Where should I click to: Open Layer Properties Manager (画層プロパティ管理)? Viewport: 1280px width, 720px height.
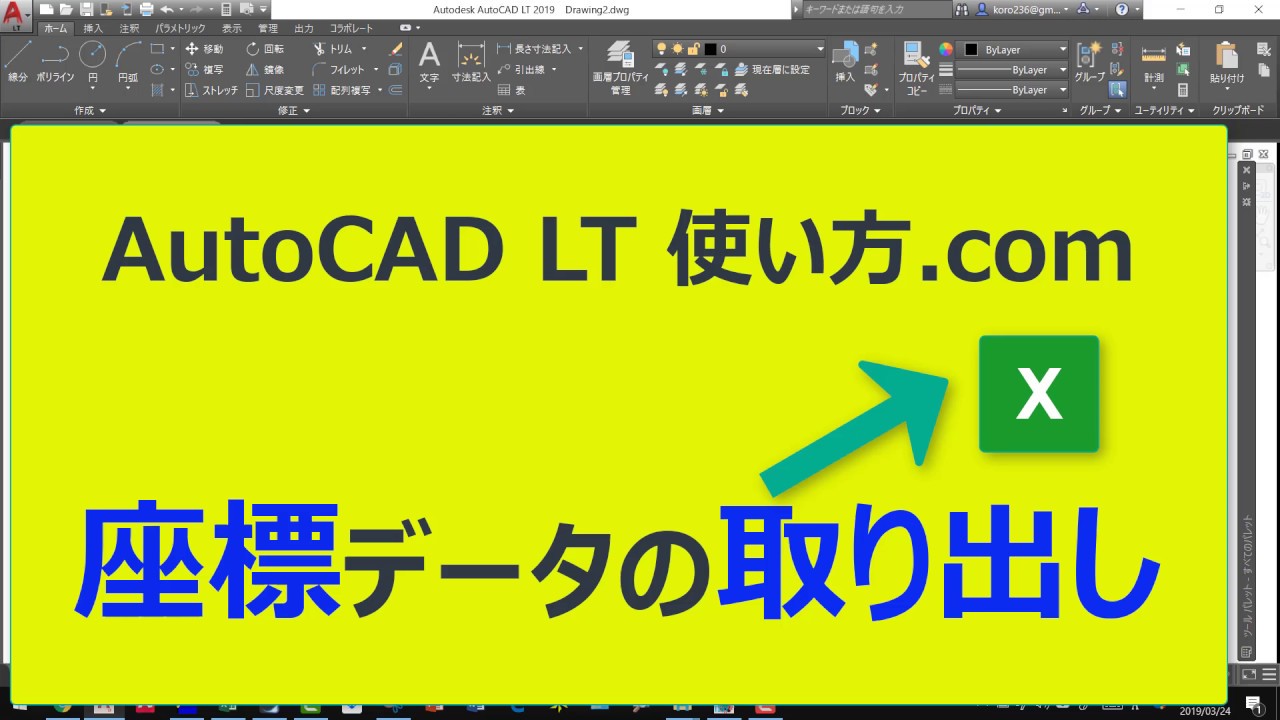click(620, 68)
